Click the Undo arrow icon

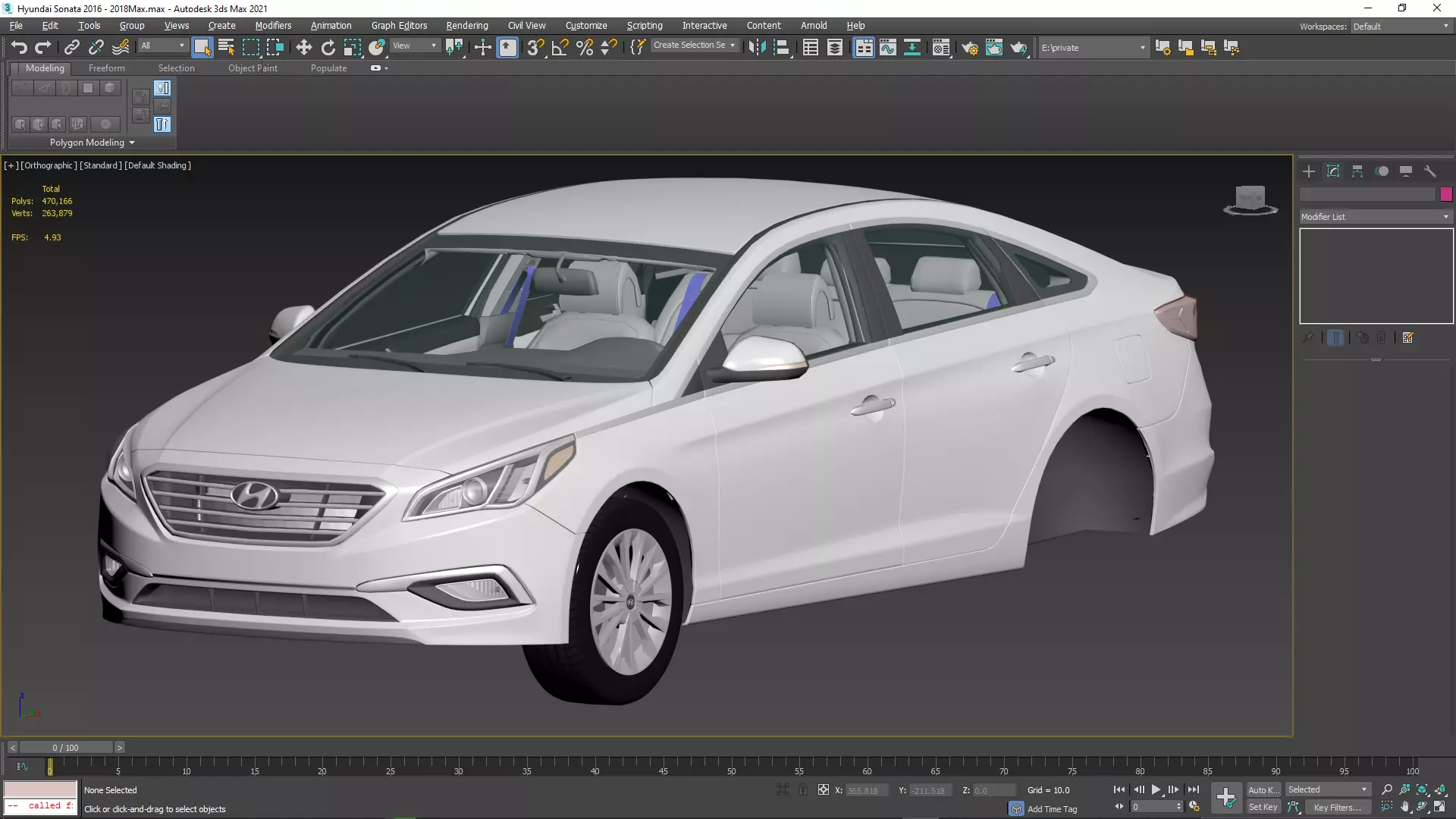(19, 47)
